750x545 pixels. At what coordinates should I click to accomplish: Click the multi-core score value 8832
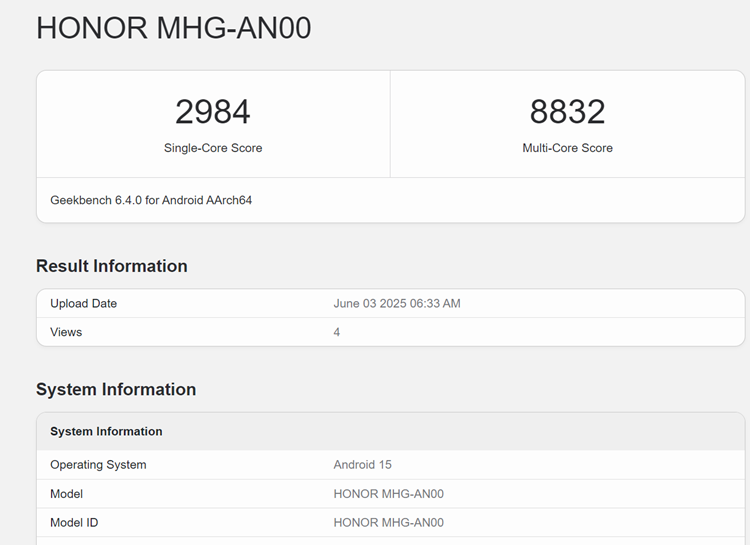567,111
